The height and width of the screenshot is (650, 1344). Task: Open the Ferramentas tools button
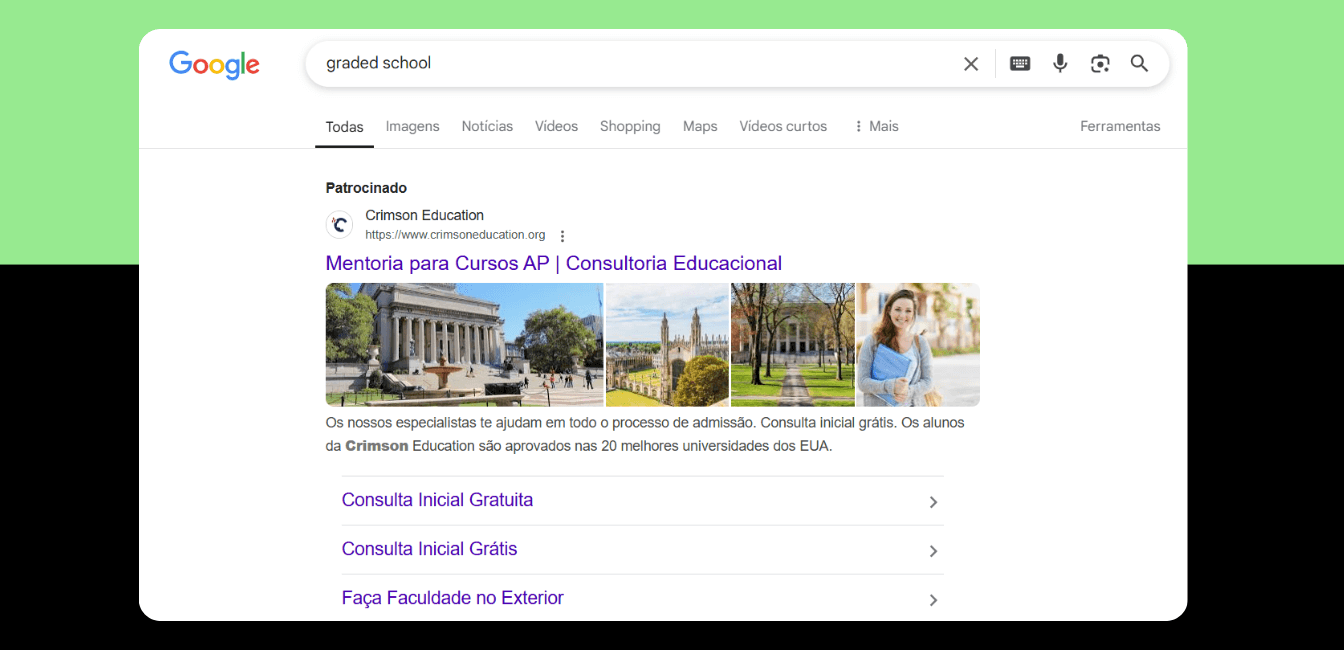click(1120, 127)
